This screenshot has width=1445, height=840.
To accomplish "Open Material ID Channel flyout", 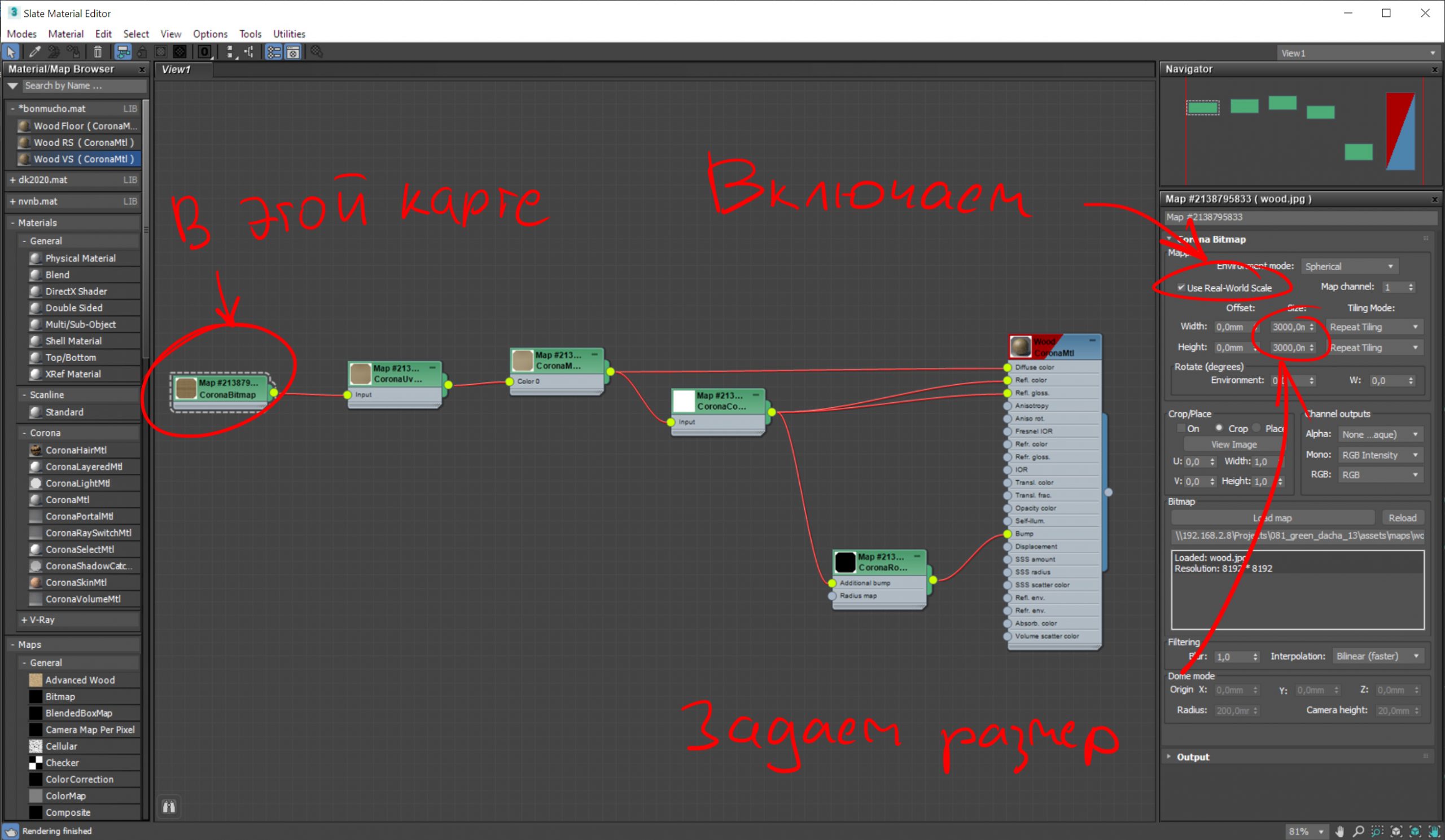I will click(x=205, y=52).
